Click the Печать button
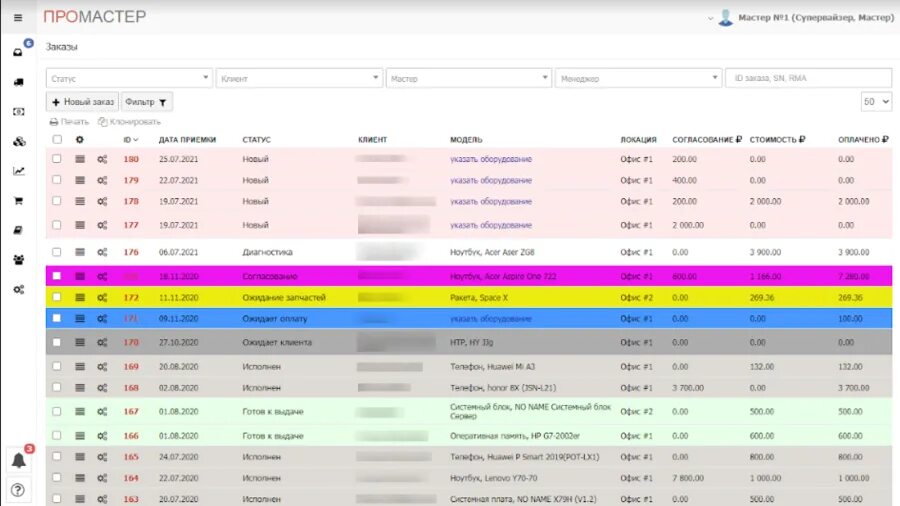 69,122
